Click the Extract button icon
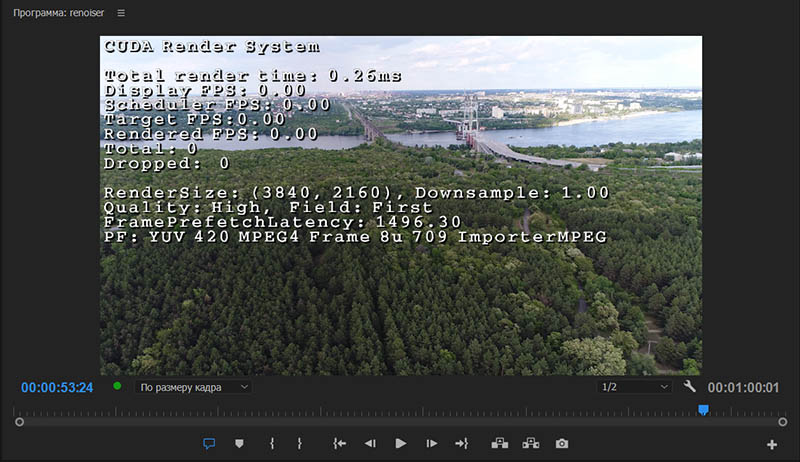This screenshot has width=800, height=462. click(x=531, y=443)
